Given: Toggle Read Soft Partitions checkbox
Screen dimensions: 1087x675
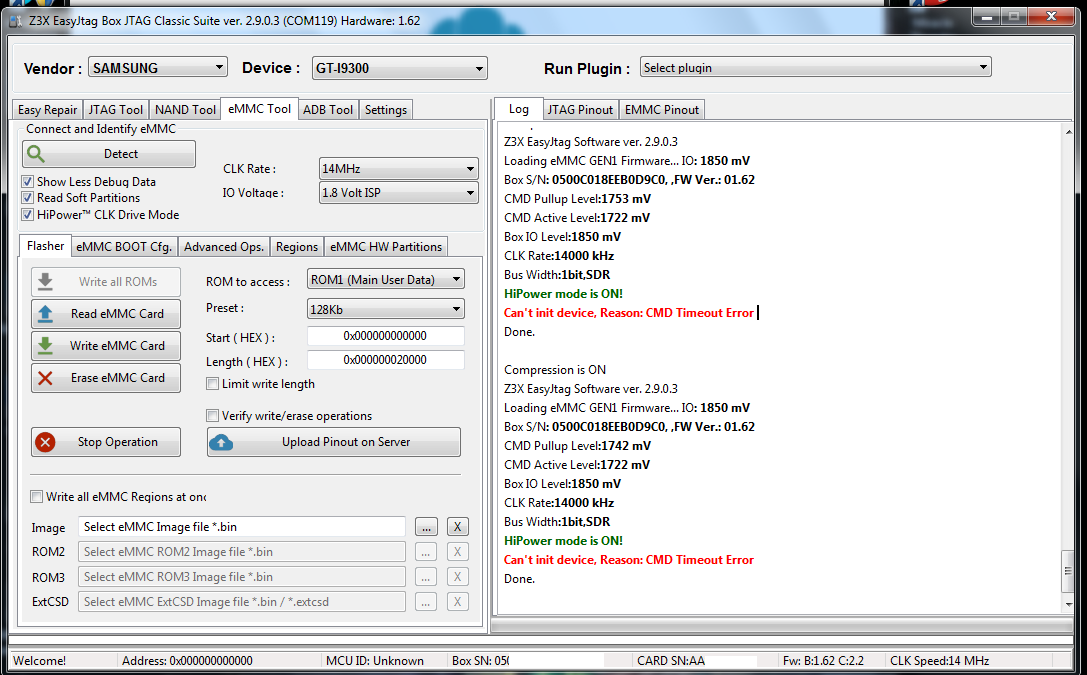Looking at the screenshot, I should click(x=28, y=198).
